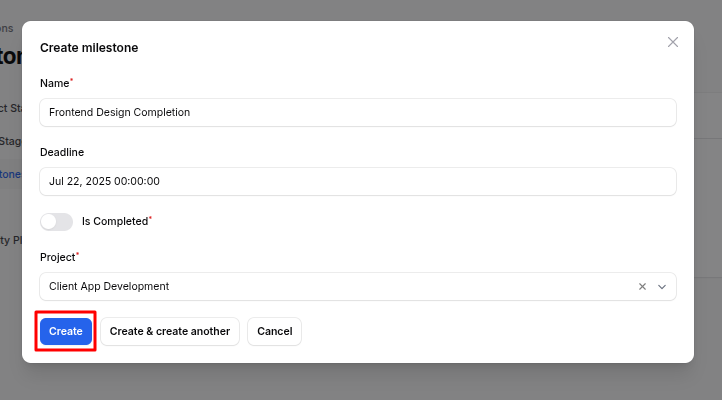Click the Name input field

(358, 112)
